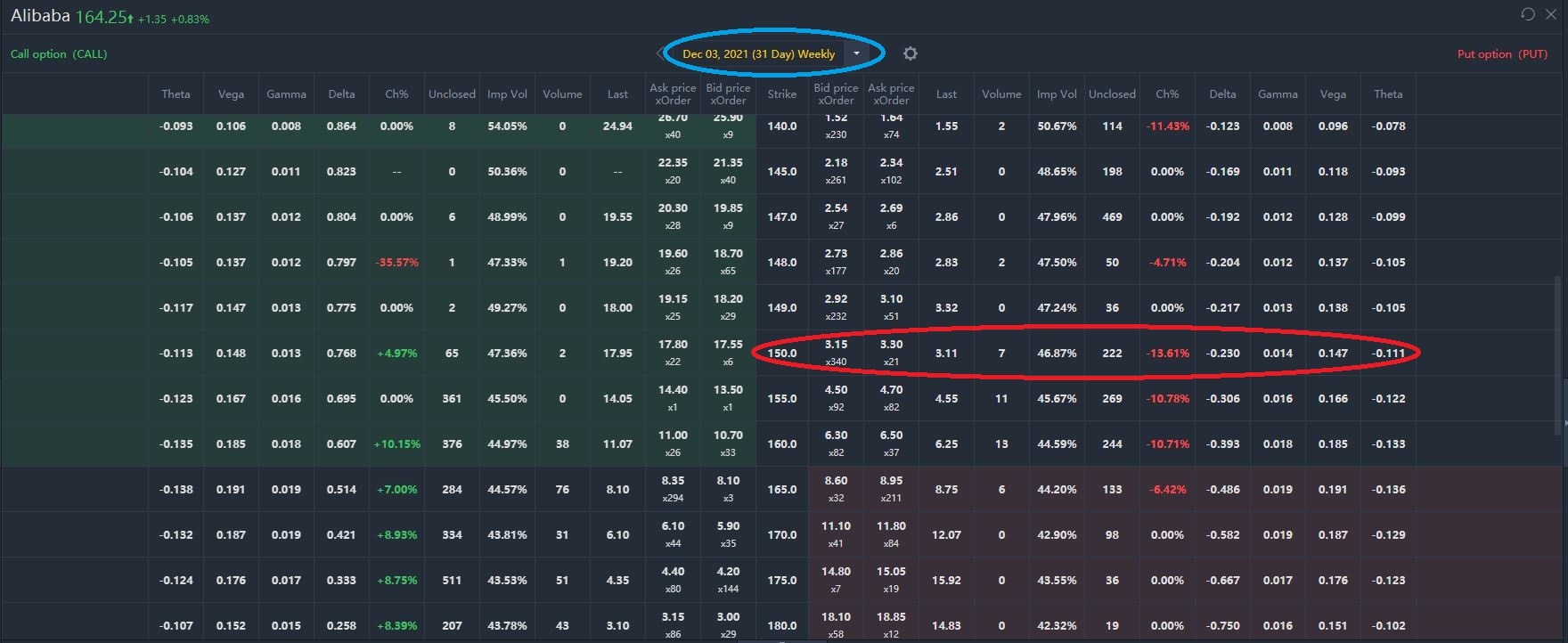The image size is (1568, 643).
Task: Click the put-side Last column header
Action: tap(946, 94)
